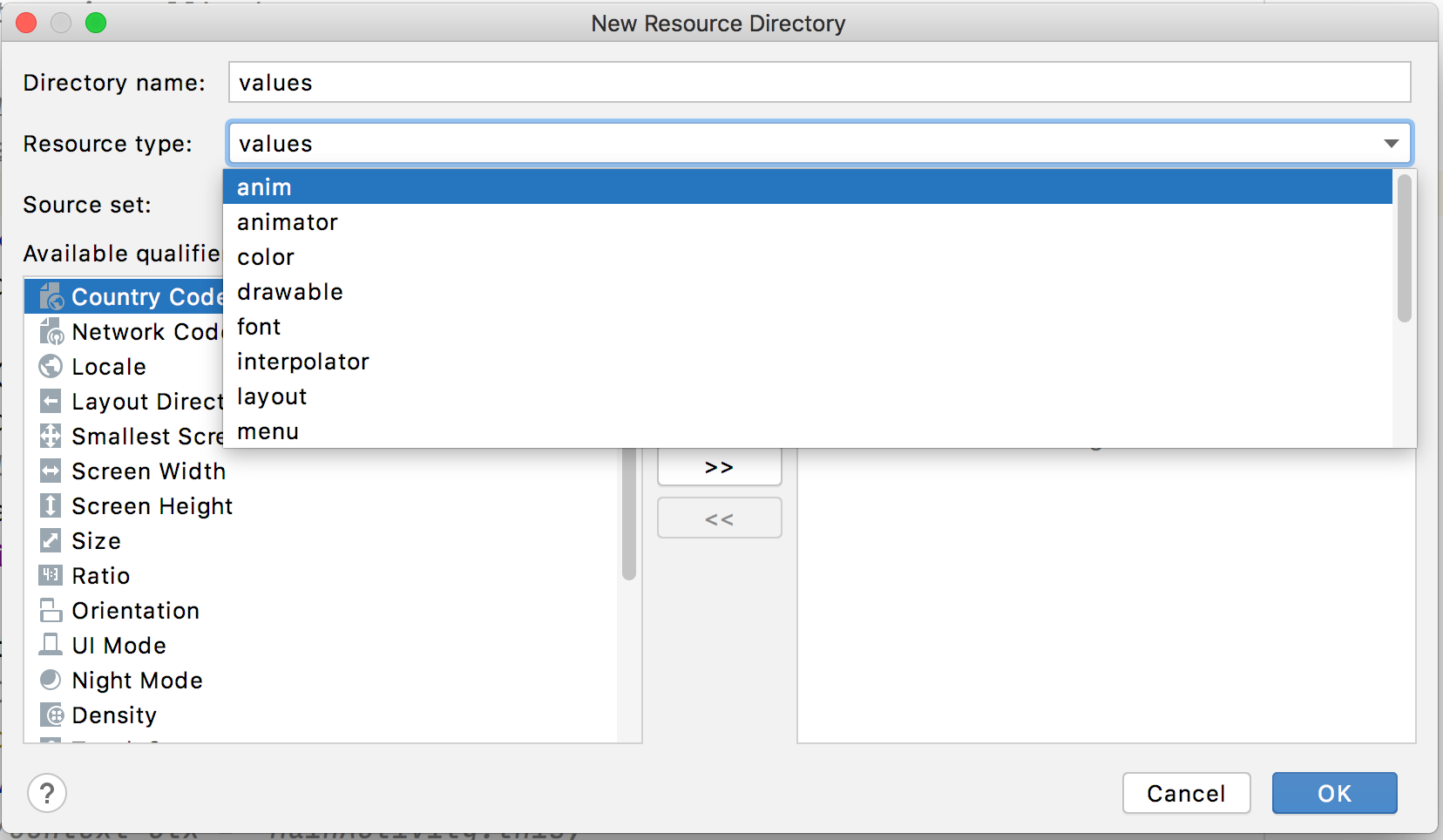Focus the Directory name text field

tap(819, 83)
